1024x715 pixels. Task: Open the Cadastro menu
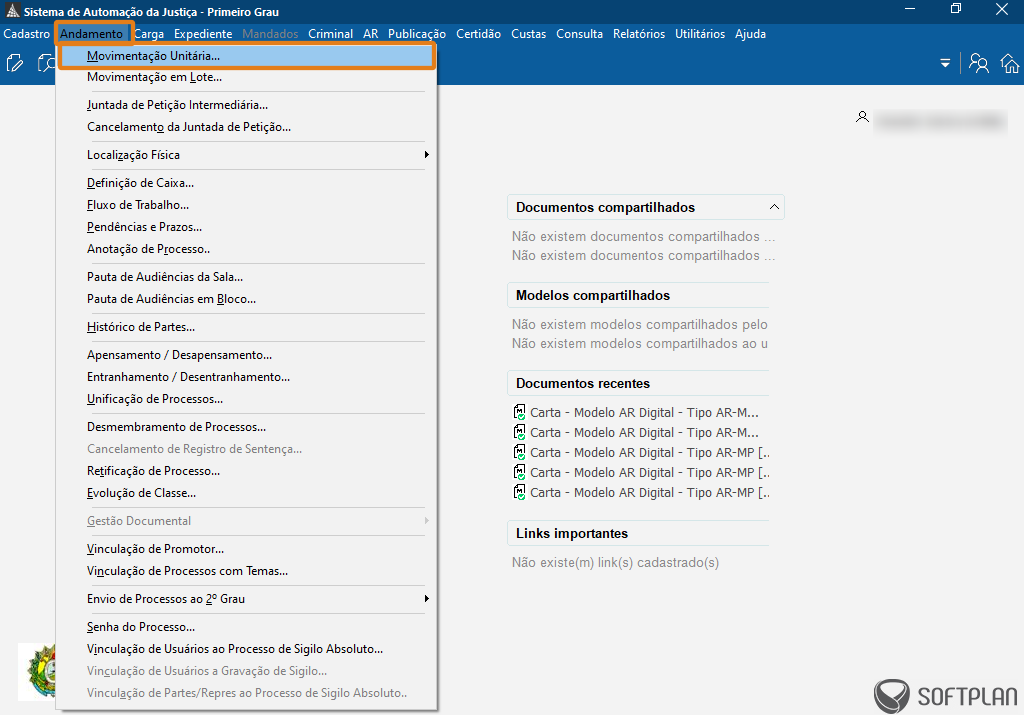tap(26, 34)
